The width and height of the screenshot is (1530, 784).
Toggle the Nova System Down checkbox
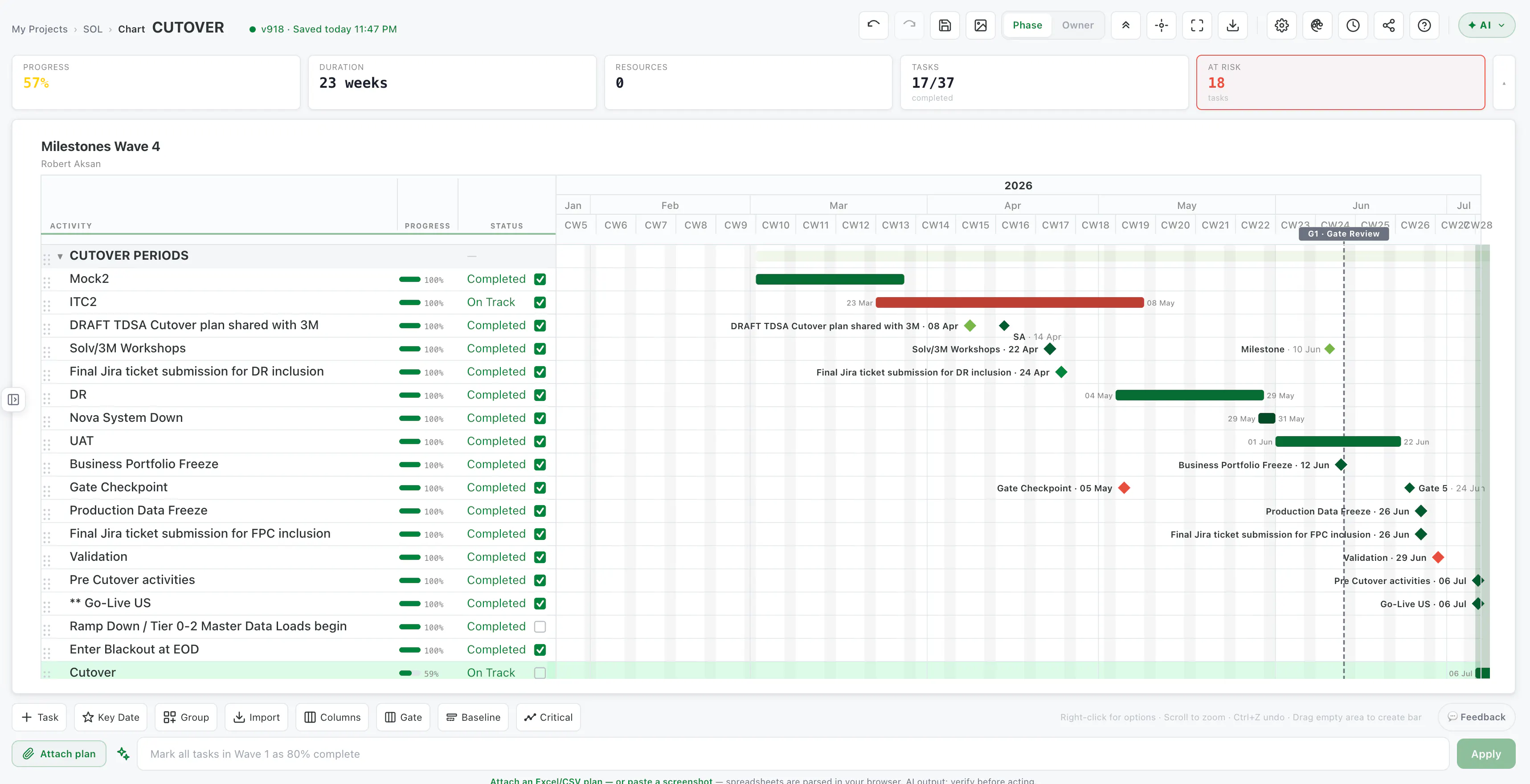click(x=539, y=418)
